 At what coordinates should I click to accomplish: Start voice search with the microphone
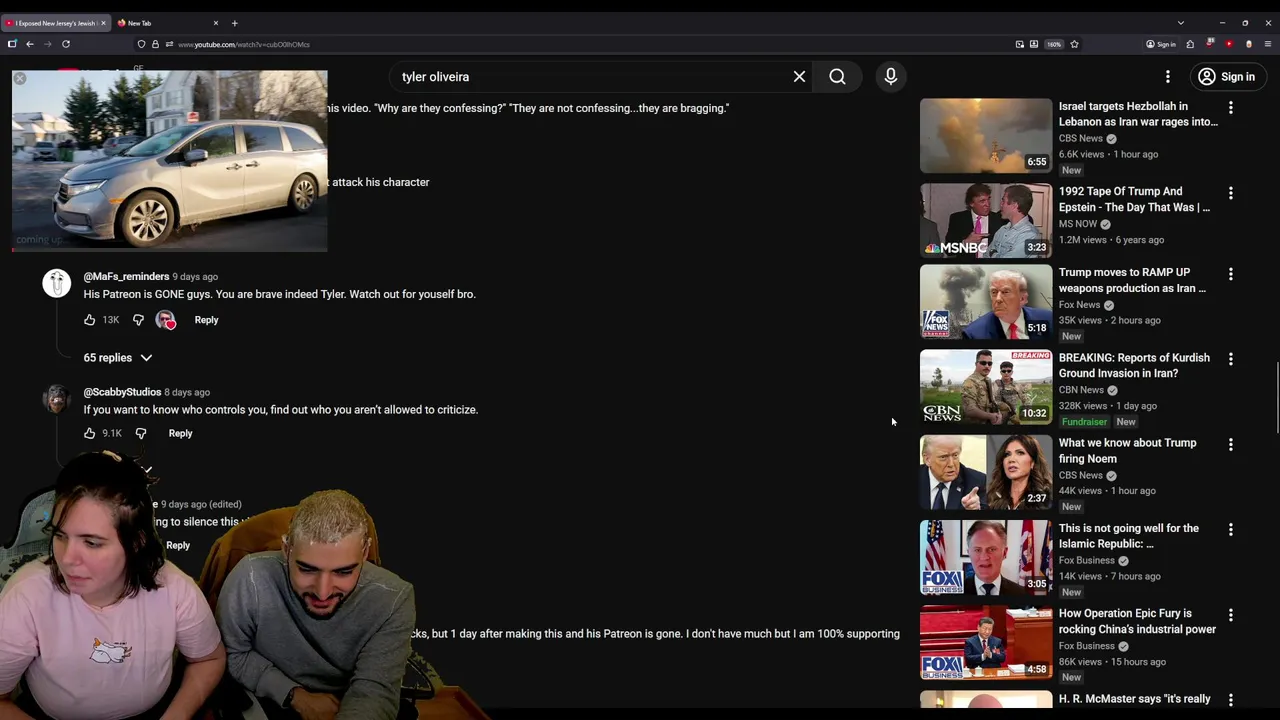click(890, 77)
